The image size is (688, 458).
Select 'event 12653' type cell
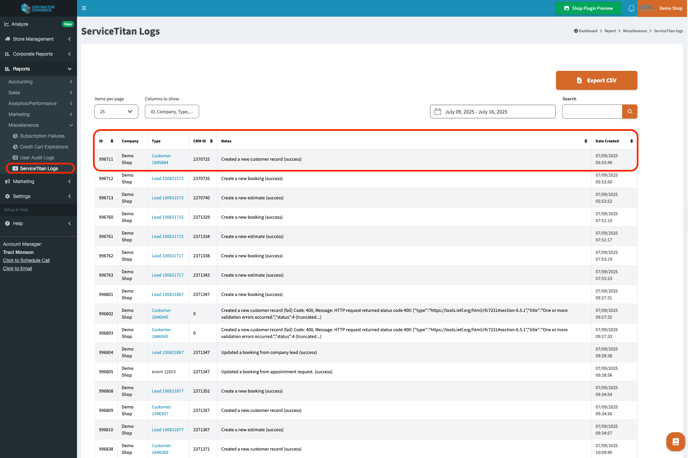163,372
